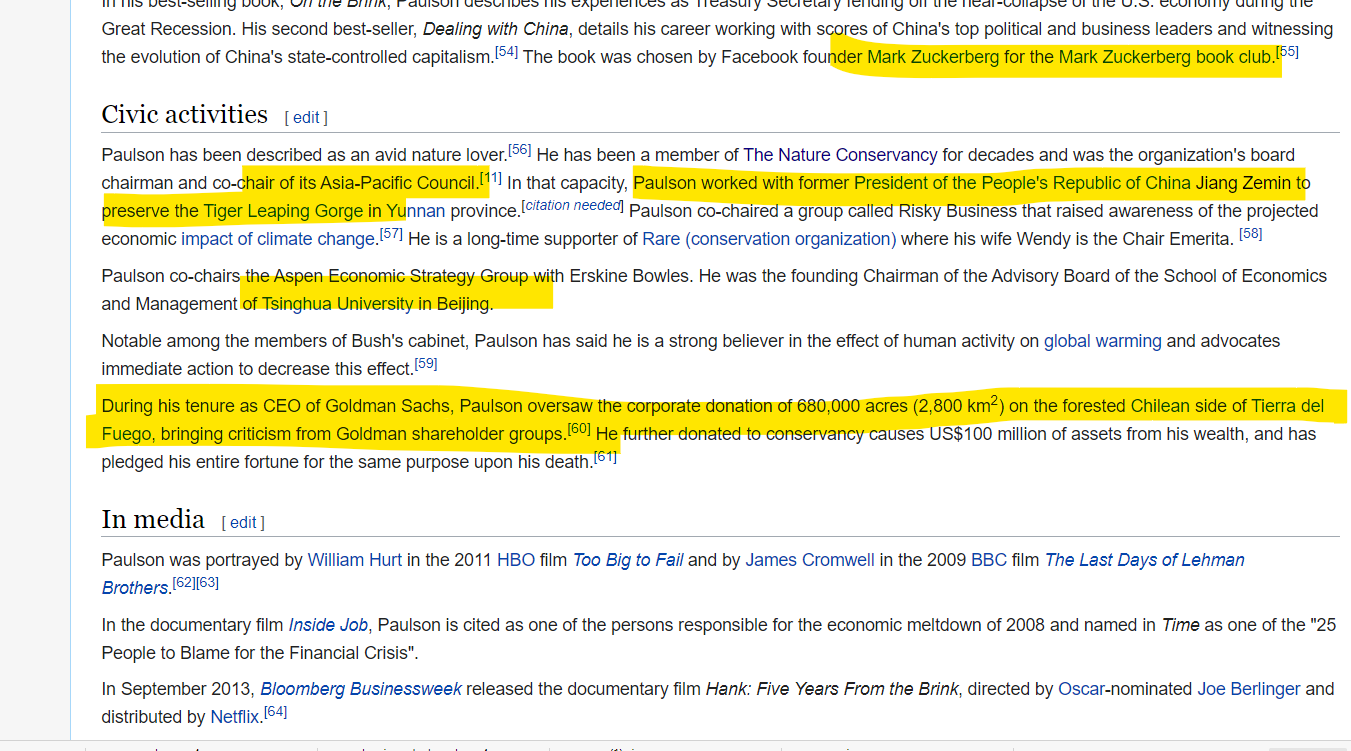The width and height of the screenshot is (1351, 751).
Task: Open The Last Days of Lehman Brothers link
Action: click(1145, 560)
